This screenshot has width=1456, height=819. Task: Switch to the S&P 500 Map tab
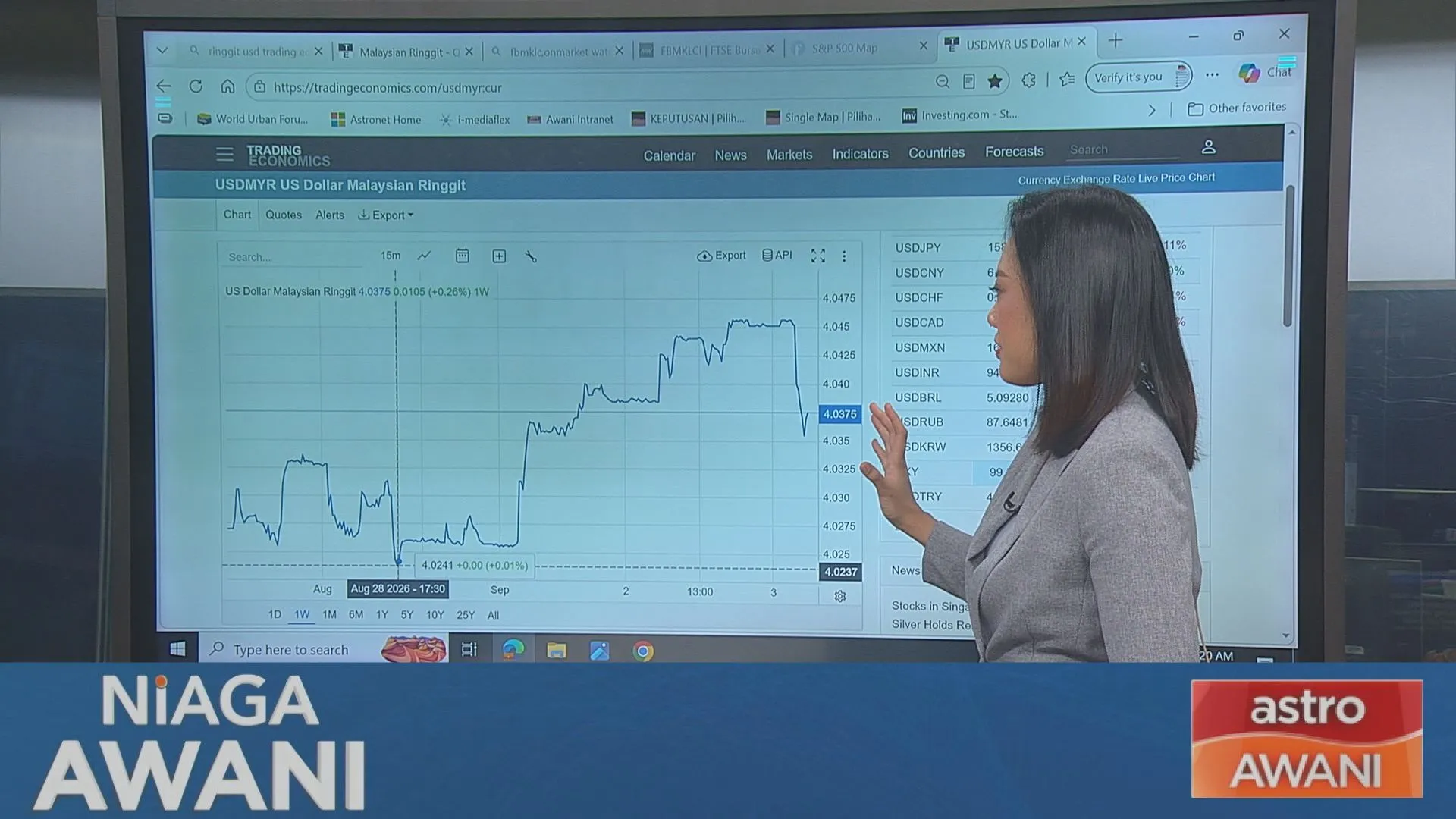coord(858,48)
